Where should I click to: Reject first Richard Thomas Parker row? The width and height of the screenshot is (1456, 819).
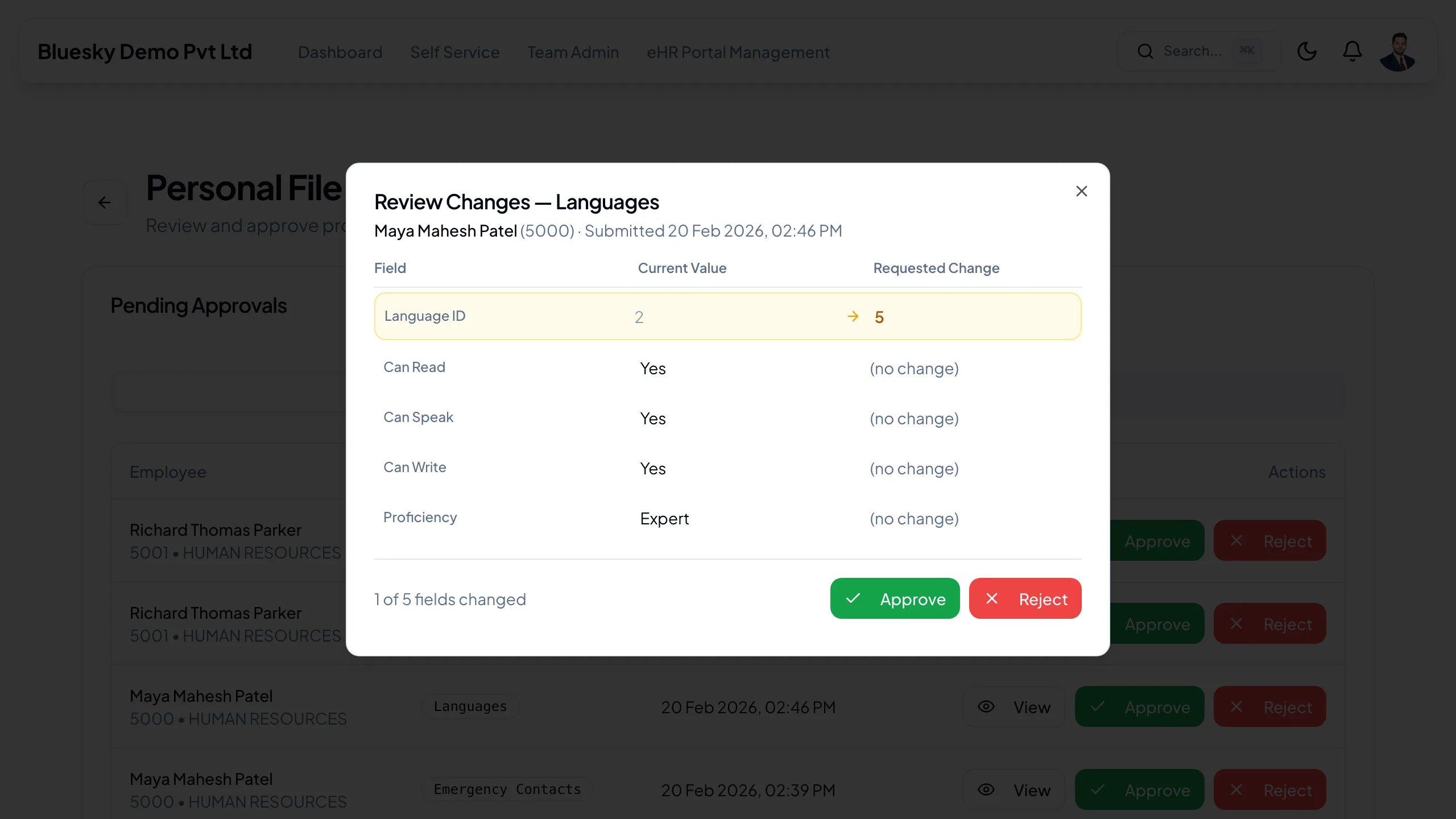point(1269,540)
